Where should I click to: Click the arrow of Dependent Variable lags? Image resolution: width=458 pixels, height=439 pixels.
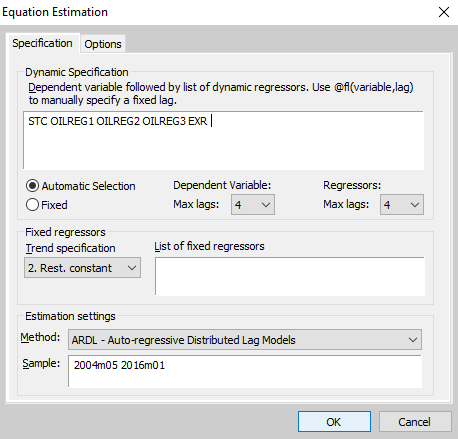coord(266,204)
